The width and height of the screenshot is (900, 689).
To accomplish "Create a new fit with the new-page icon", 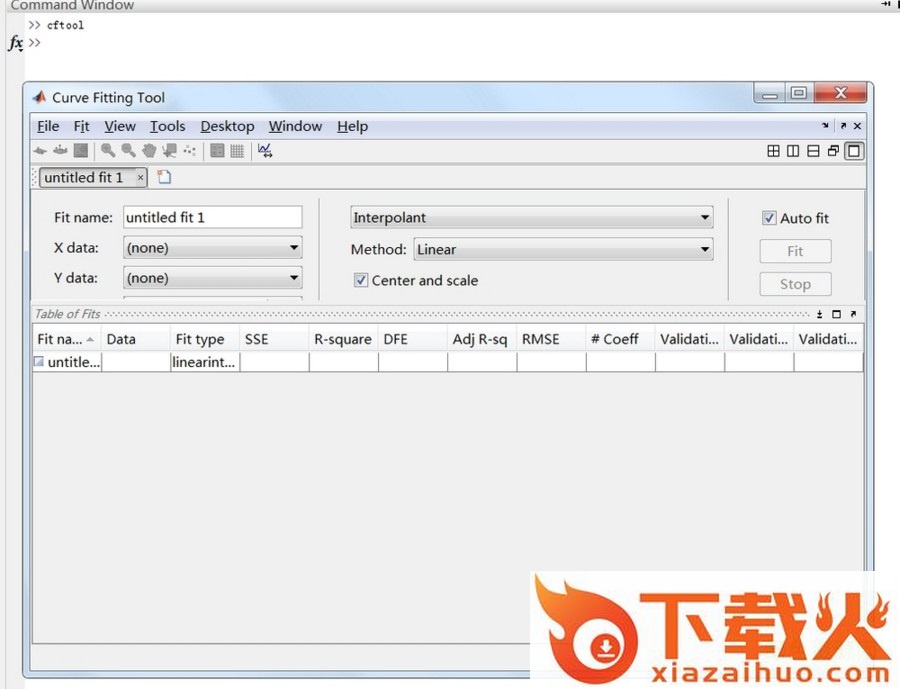I will 164,177.
